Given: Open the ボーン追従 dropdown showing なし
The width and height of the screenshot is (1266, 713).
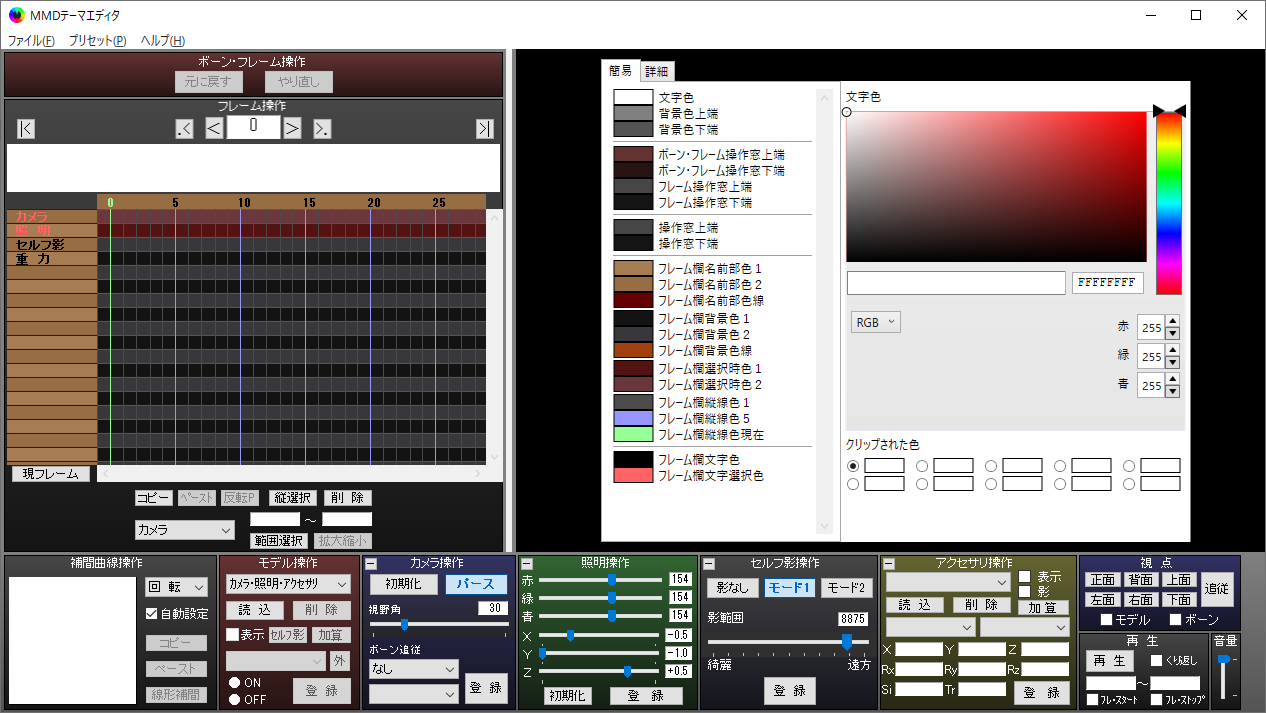Looking at the screenshot, I should [413, 667].
